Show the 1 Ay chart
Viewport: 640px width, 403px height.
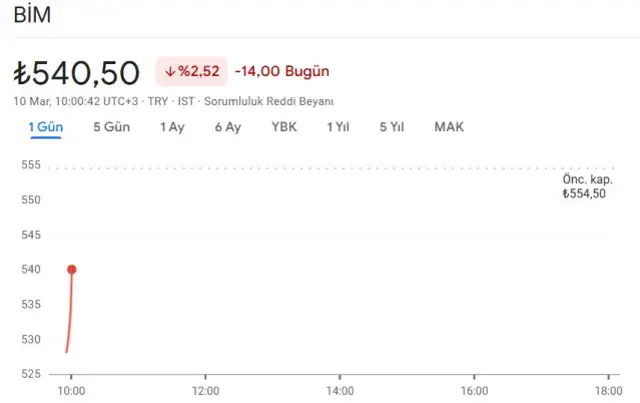click(172, 127)
